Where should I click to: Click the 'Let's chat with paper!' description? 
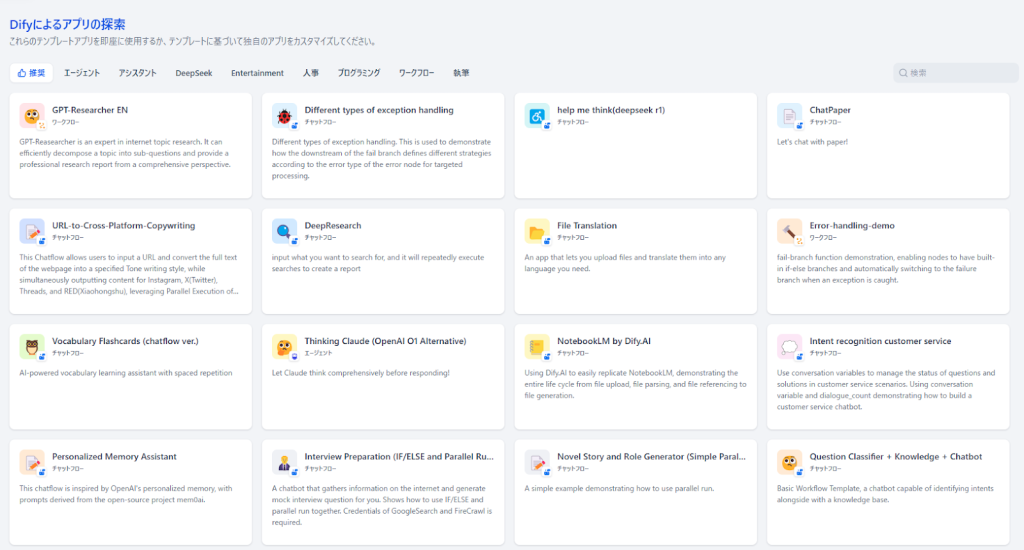point(812,142)
